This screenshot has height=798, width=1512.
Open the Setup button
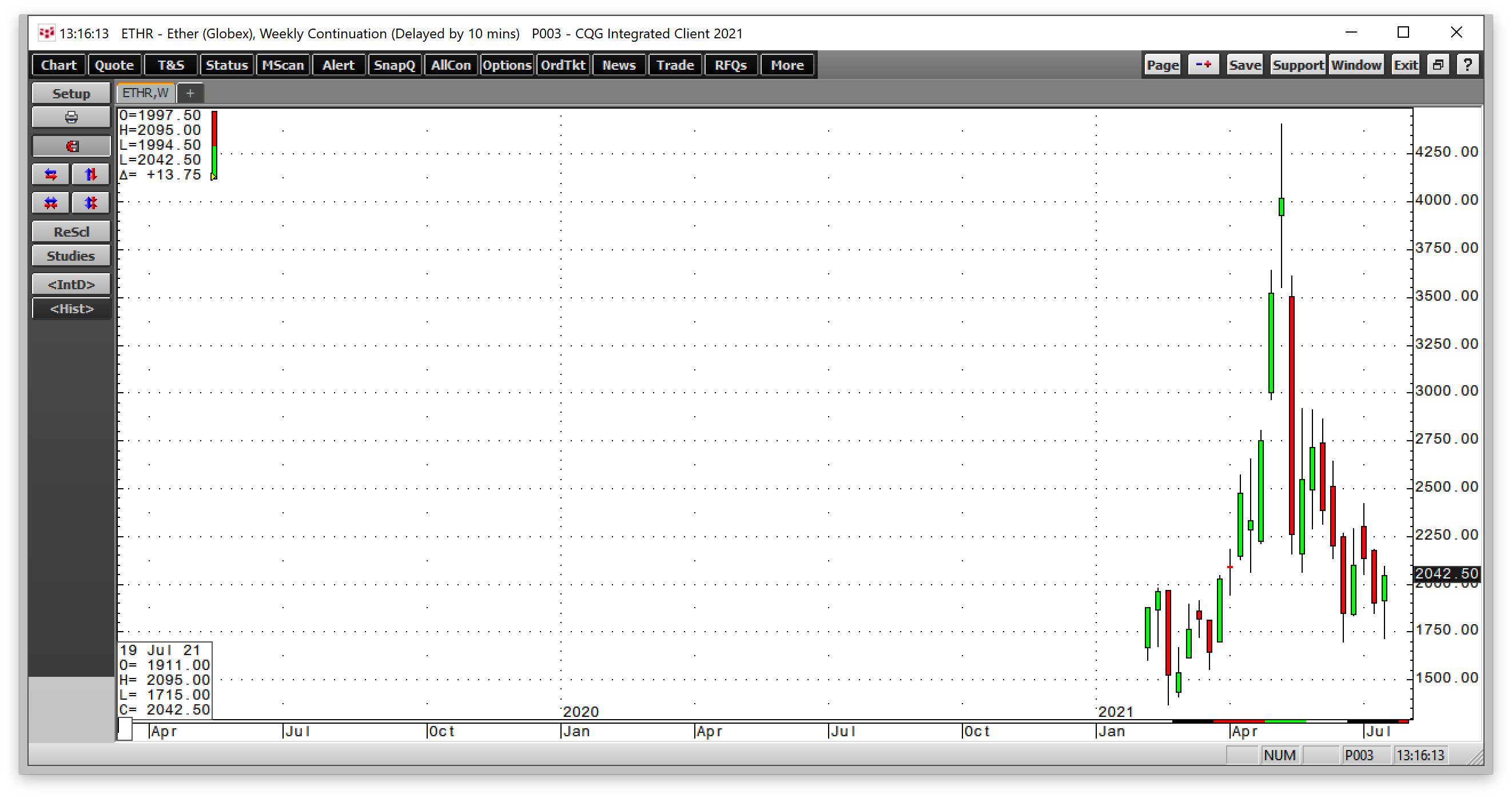(x=71, y=93)
